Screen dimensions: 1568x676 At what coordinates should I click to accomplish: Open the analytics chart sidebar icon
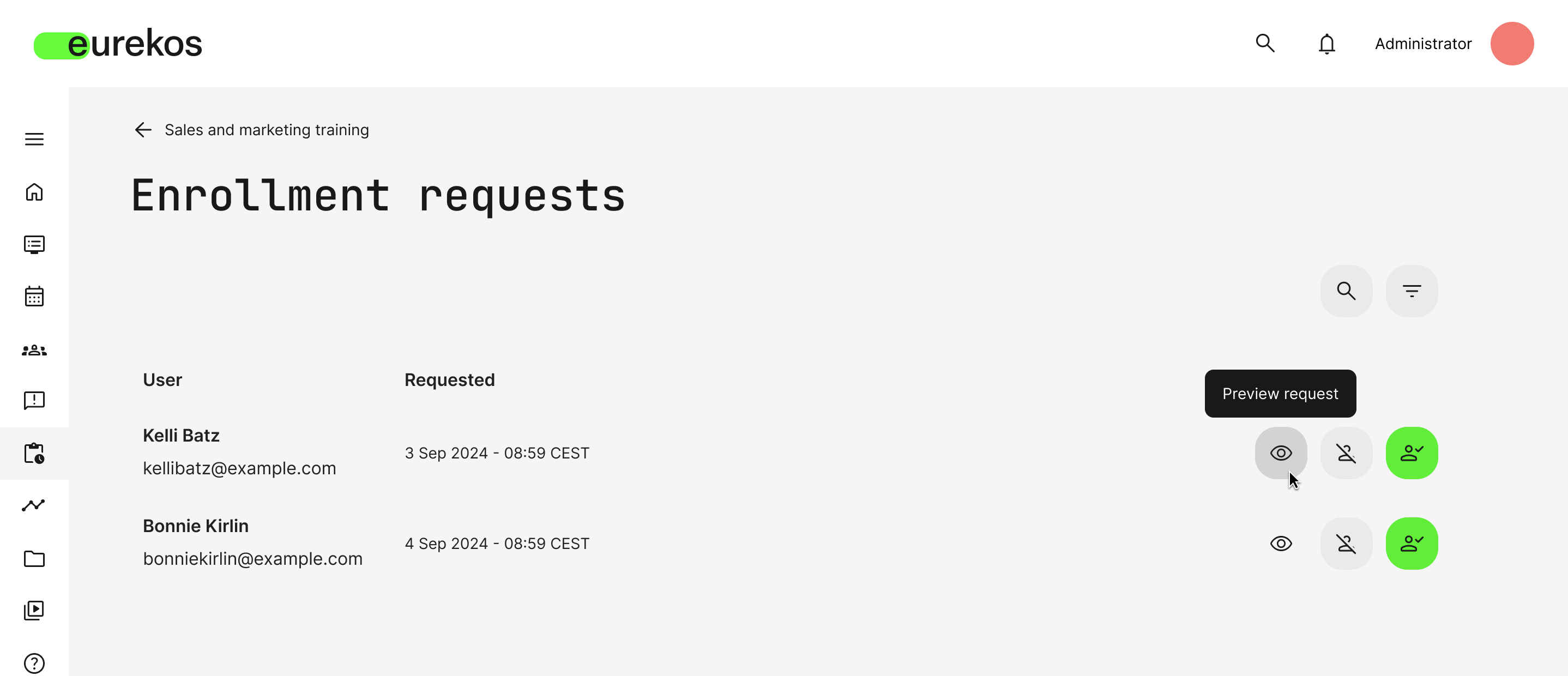(34, 505)
